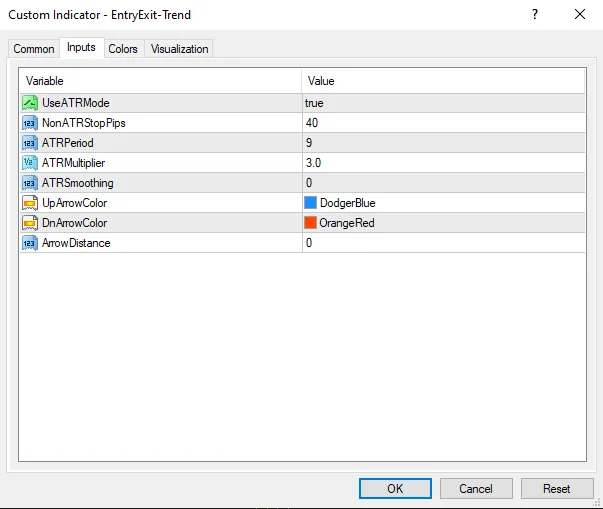Open the Common tab

34,49
